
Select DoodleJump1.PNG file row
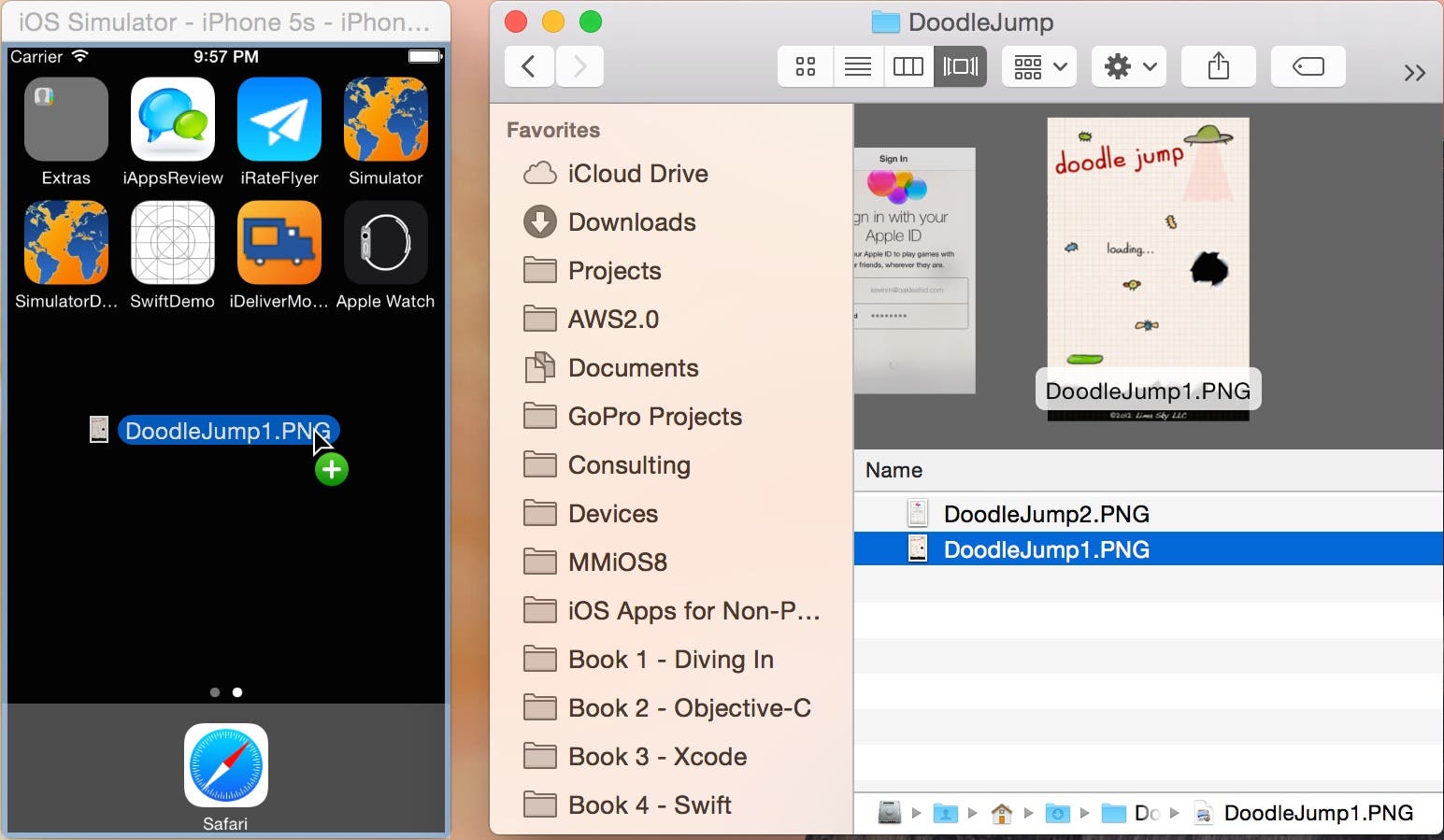(x=1149, y=549)
